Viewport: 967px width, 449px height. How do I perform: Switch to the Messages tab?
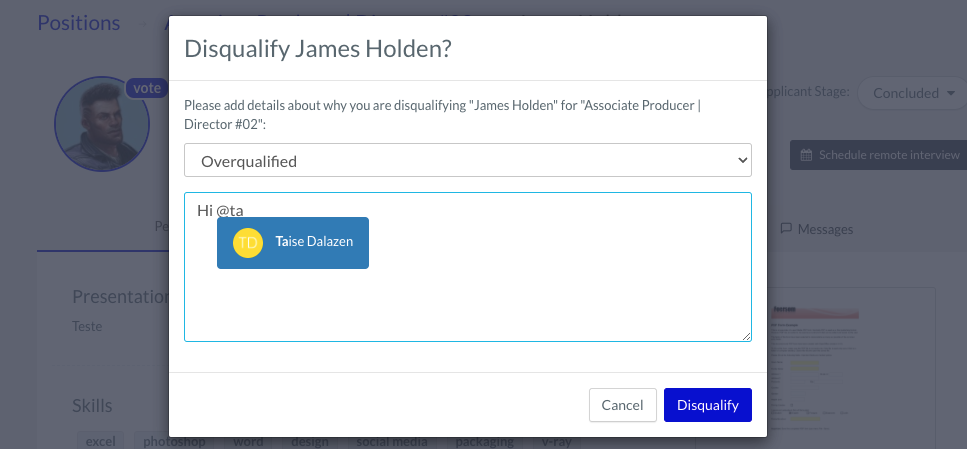tap(817, 229)
